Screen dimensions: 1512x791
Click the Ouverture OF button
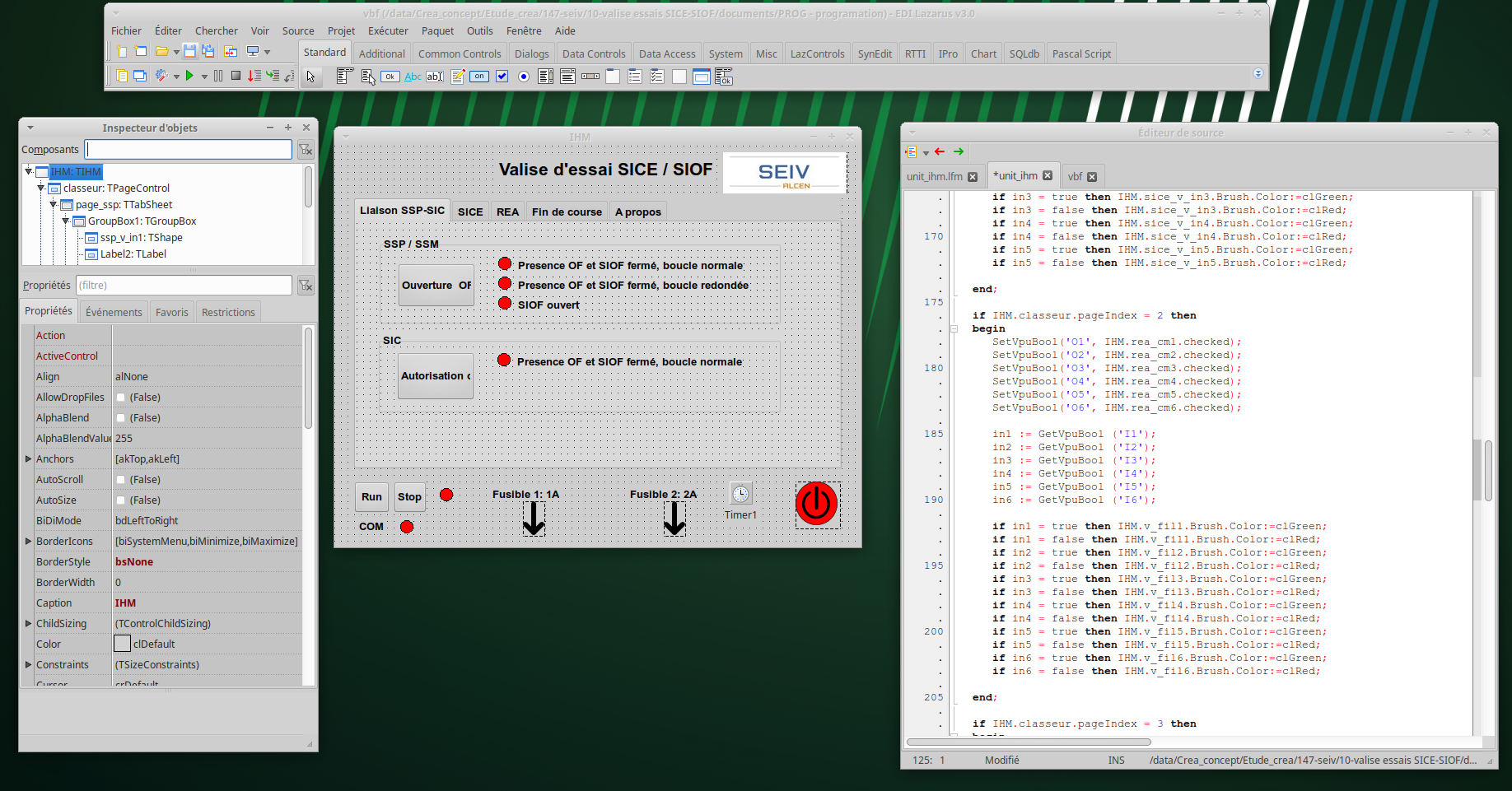[x=436, y=285]
